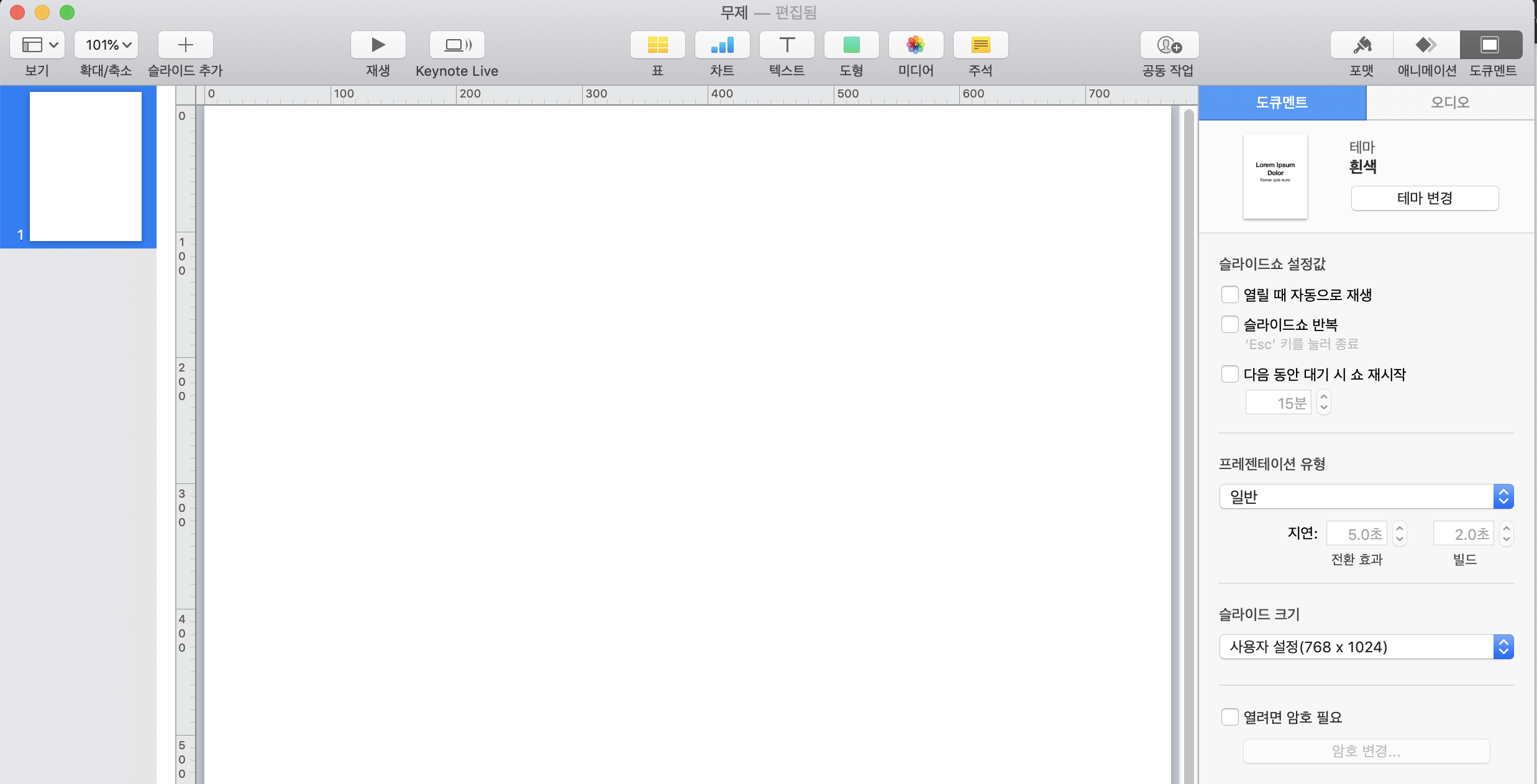Screen dimensions: 1537x784
Task: Select slide 1 thumbnail in navigator
Action: (86, 166)
